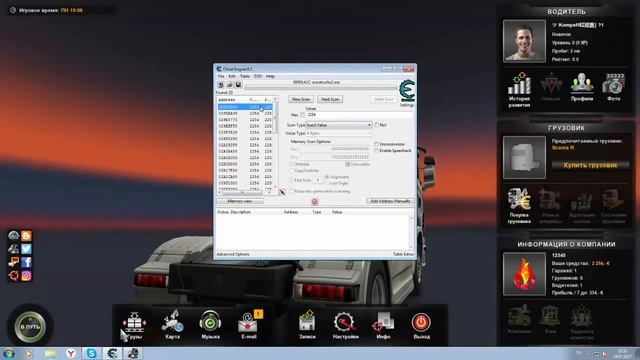Open the Грузы cargo menu
The height and width of the screenshot is (360, 640).
[x=134, y=326]
